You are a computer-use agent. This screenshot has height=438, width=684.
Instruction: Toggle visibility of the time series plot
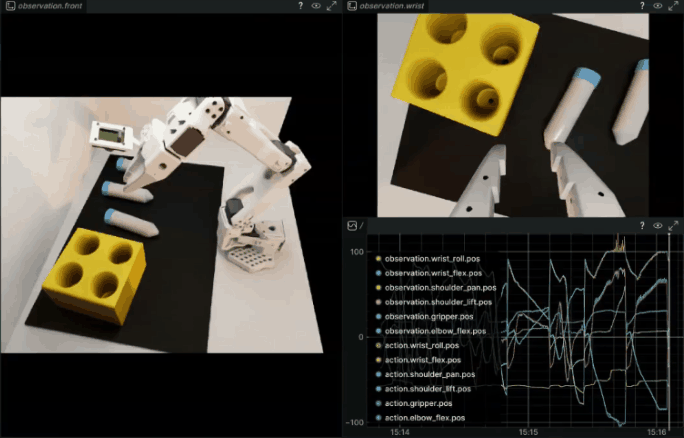658,226
